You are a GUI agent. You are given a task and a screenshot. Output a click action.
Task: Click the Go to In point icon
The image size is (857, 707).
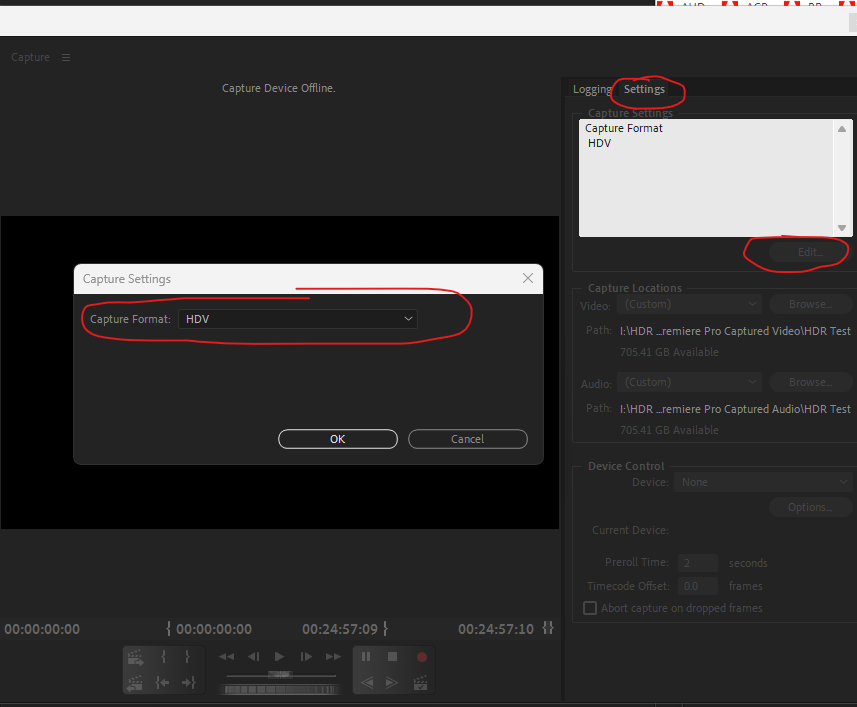pyautogui.click(x=162, y=682)
